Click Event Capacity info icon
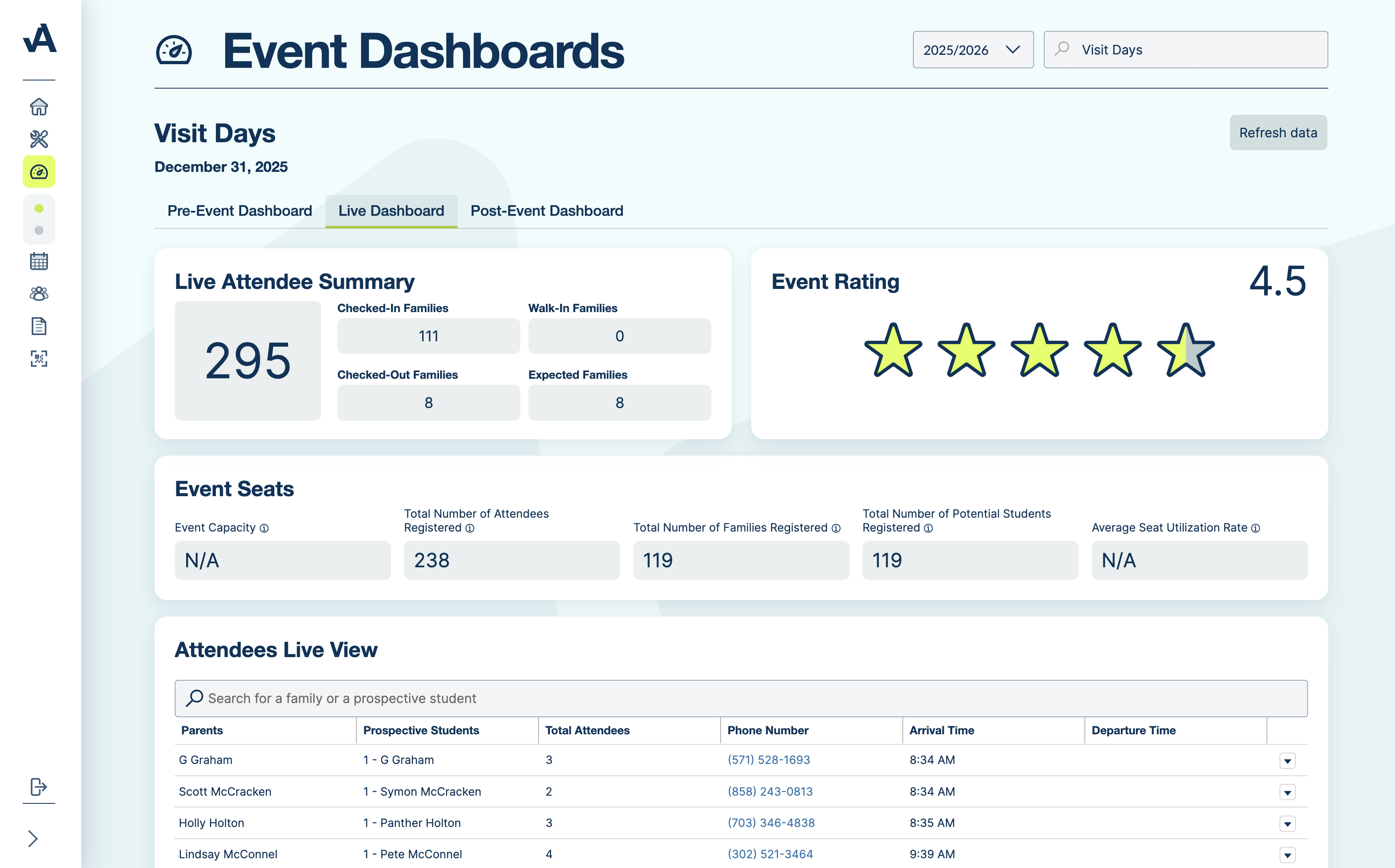This screenshot has width=1395, height=868. [x=264, y=528]
